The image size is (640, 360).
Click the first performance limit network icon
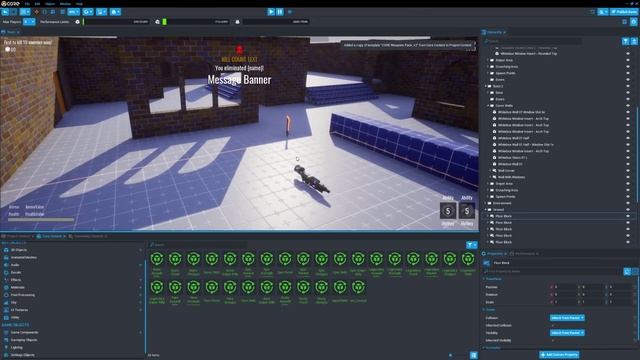(78, 22)
